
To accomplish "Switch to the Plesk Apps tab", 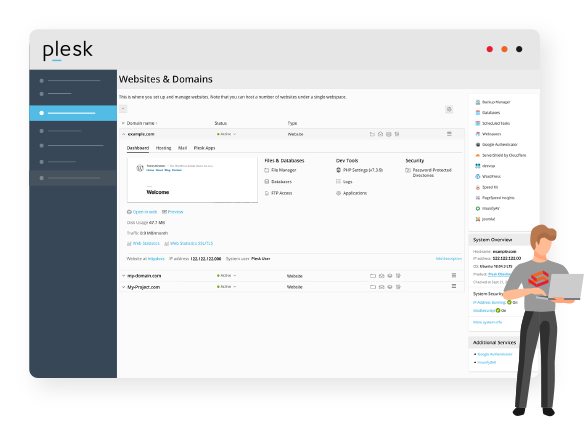I will 204,148.
